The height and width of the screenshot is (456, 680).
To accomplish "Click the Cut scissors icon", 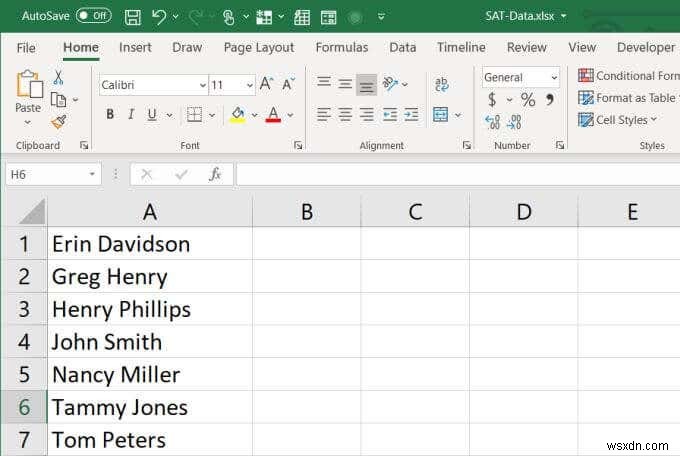I will coord(58,77).
